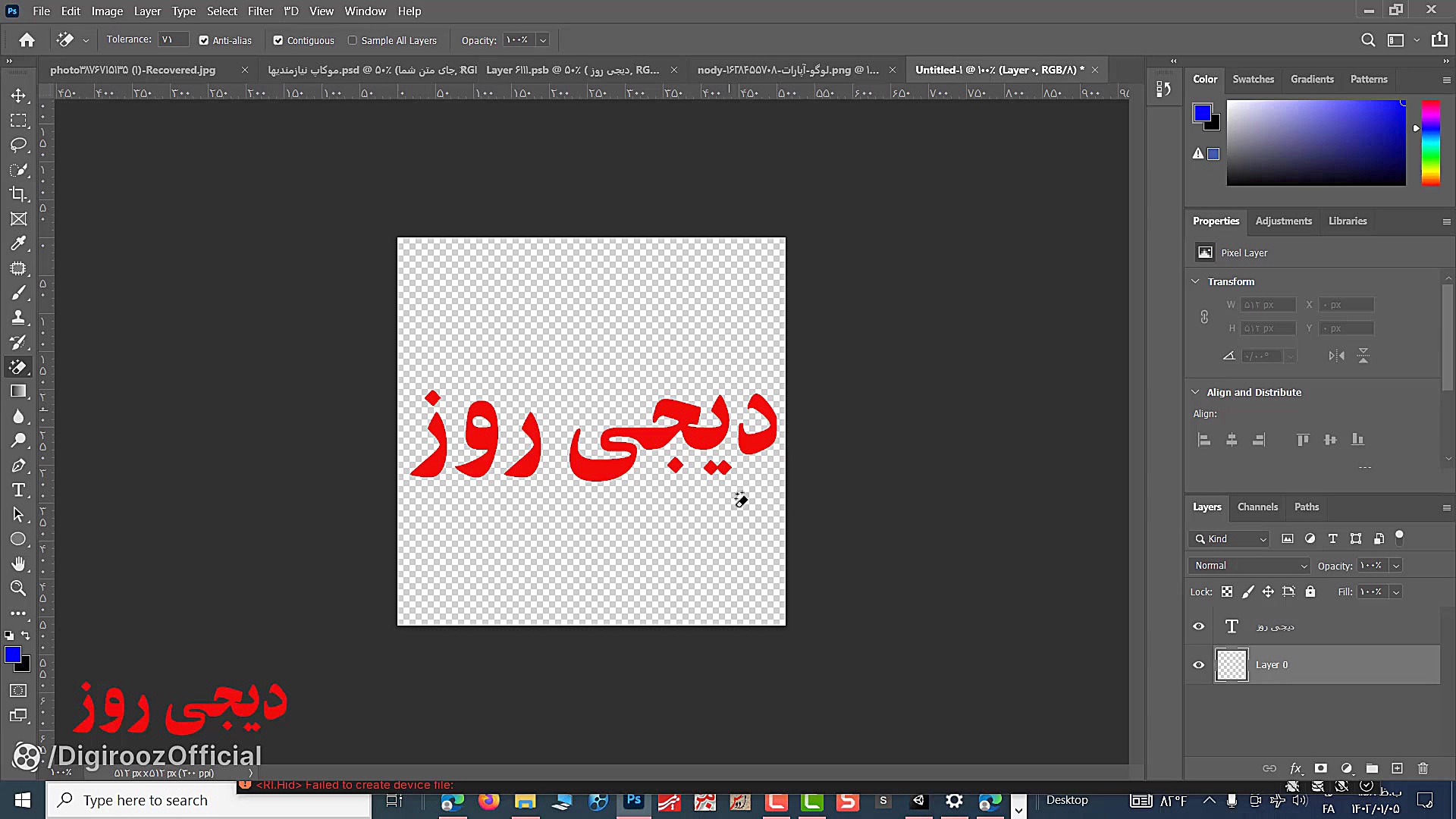
Task: Open the Kind filter dropdown
Action: [x=1229, y=538]
